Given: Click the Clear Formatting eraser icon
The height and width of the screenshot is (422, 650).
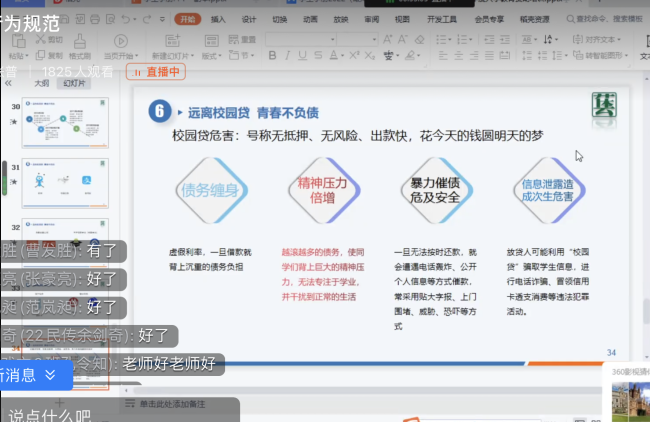Looking at the screenshot, I should click(420, 40).
